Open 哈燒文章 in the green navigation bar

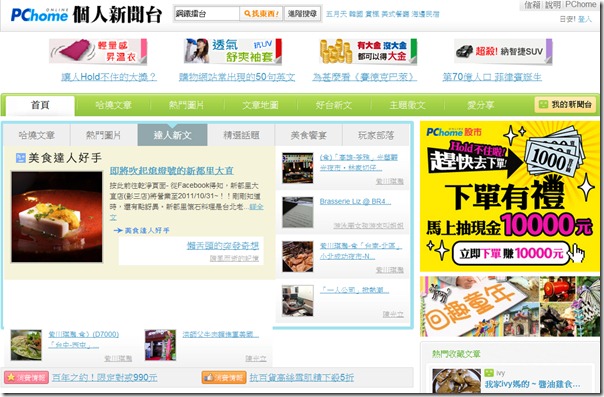click(x=113, y=105)
